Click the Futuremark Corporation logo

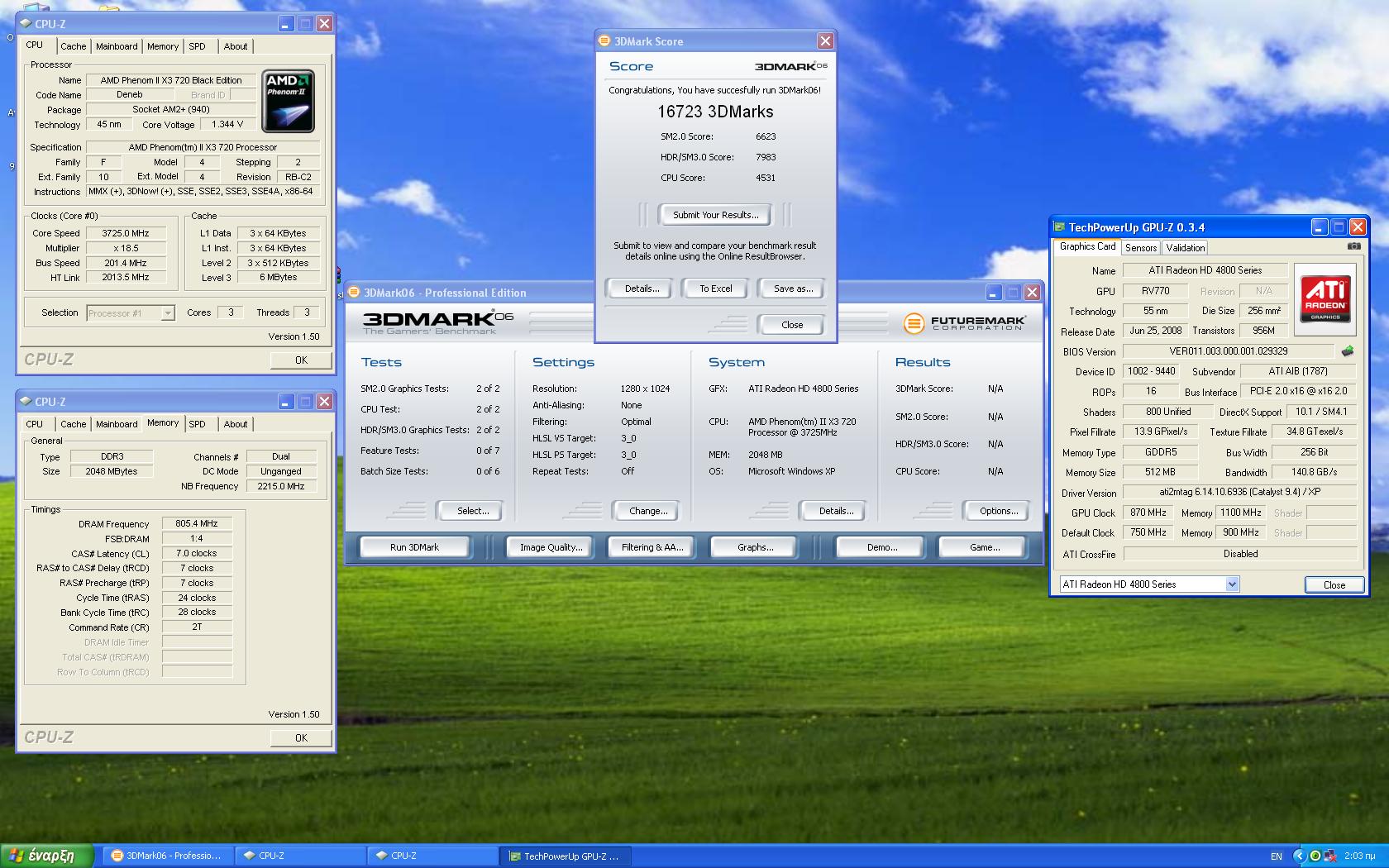tap(964, 322)
